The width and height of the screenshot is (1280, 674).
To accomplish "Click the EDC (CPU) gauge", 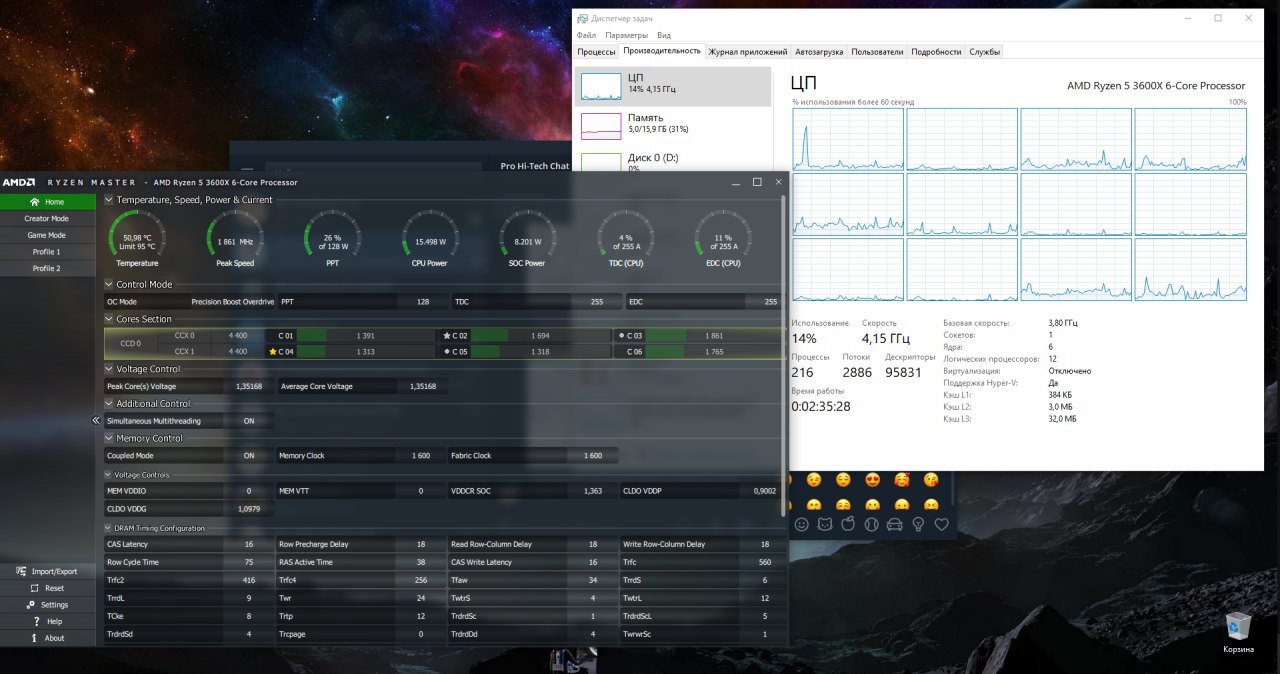I will click(724, 238).
